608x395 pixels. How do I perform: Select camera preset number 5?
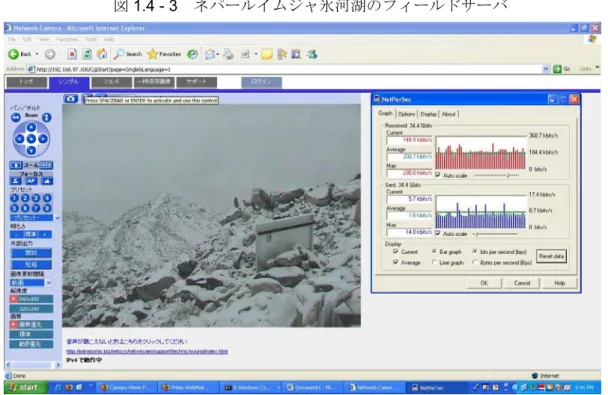tap(14, 208)
